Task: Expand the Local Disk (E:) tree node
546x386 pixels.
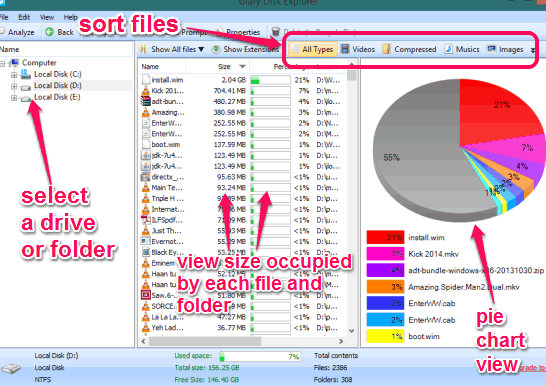Action: pos(14,98)
